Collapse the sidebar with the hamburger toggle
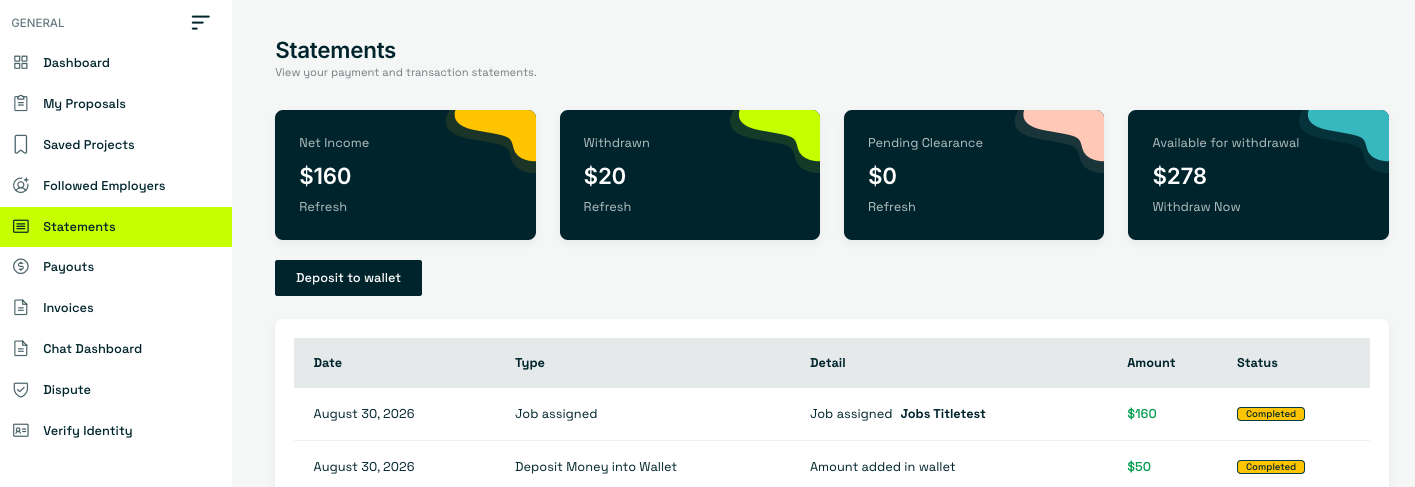Screen dimensions: 1415x487 coord(201,22)
